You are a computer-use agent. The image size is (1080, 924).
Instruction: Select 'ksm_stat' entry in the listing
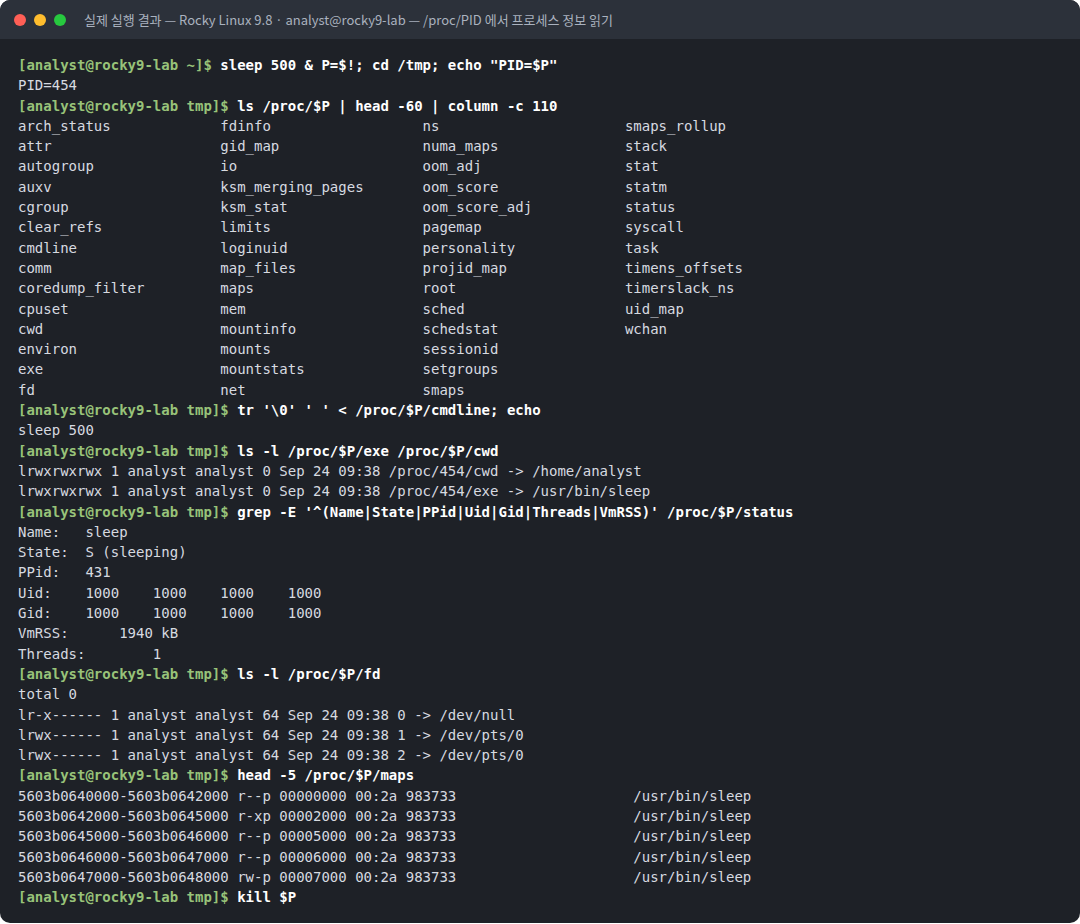pyautogui.click(x=253, y=207)
